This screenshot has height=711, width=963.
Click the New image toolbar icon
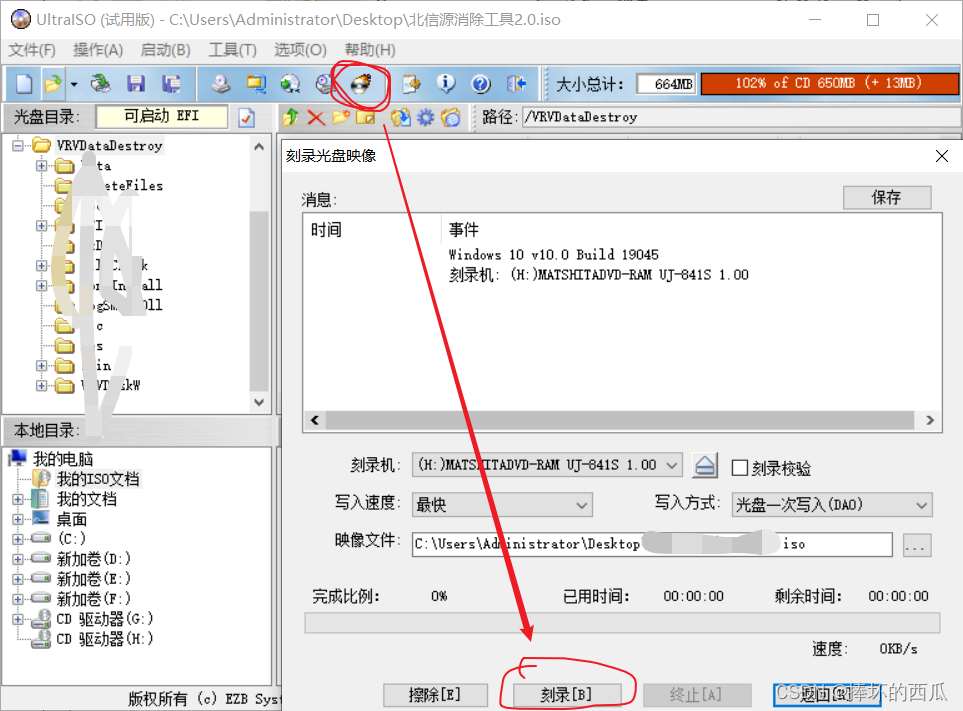[24, 84]
